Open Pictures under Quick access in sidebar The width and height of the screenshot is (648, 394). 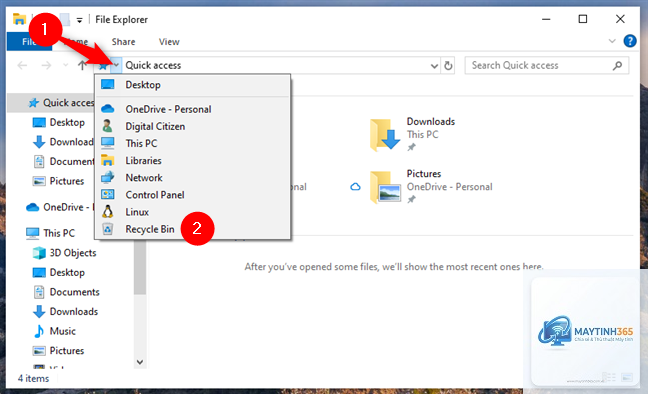click(x=67, y=181)
